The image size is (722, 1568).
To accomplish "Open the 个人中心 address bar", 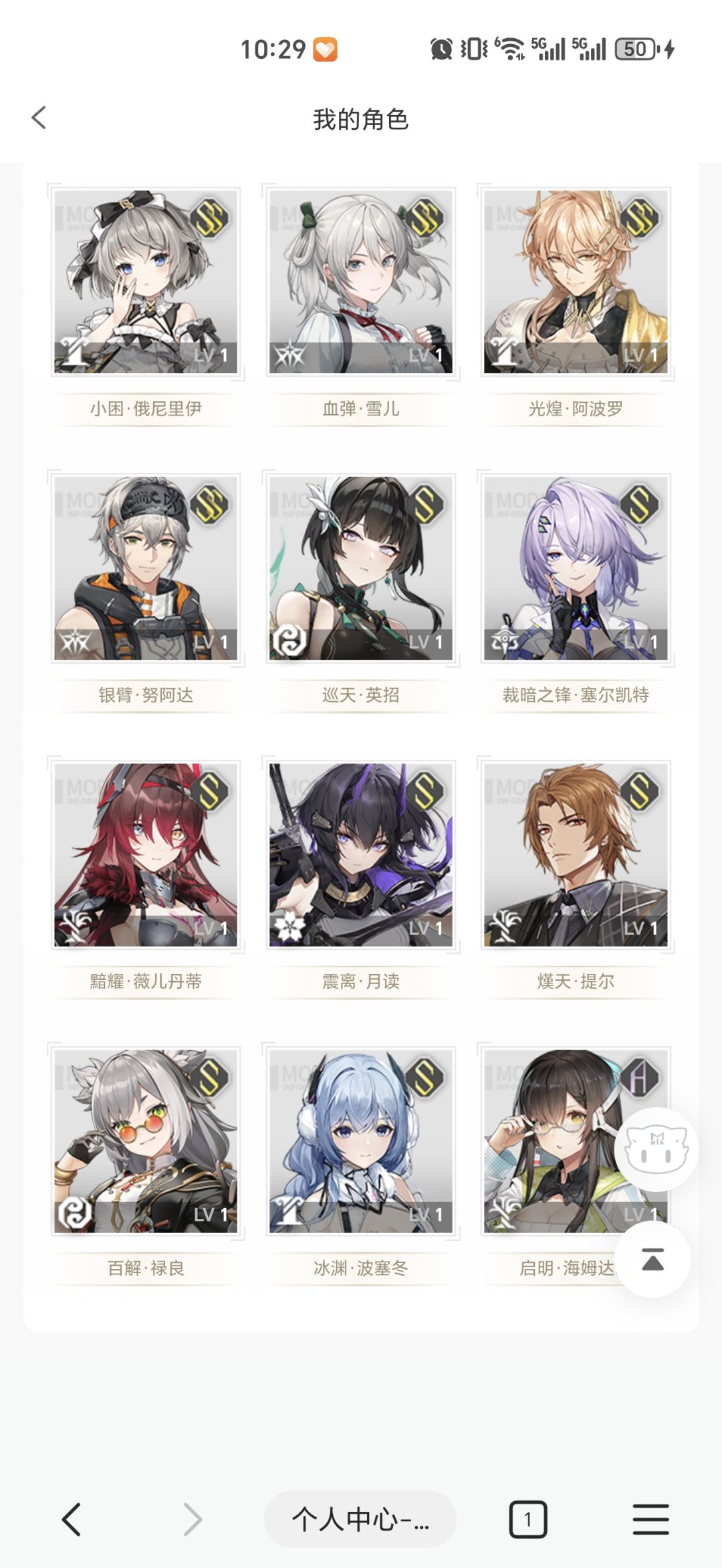I will coord(360,1519).
